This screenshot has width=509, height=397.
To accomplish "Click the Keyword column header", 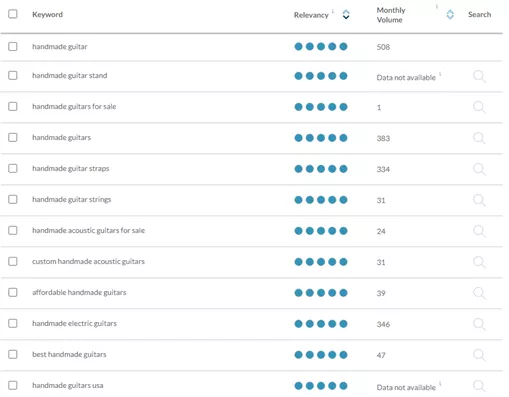I will point(47,14).
